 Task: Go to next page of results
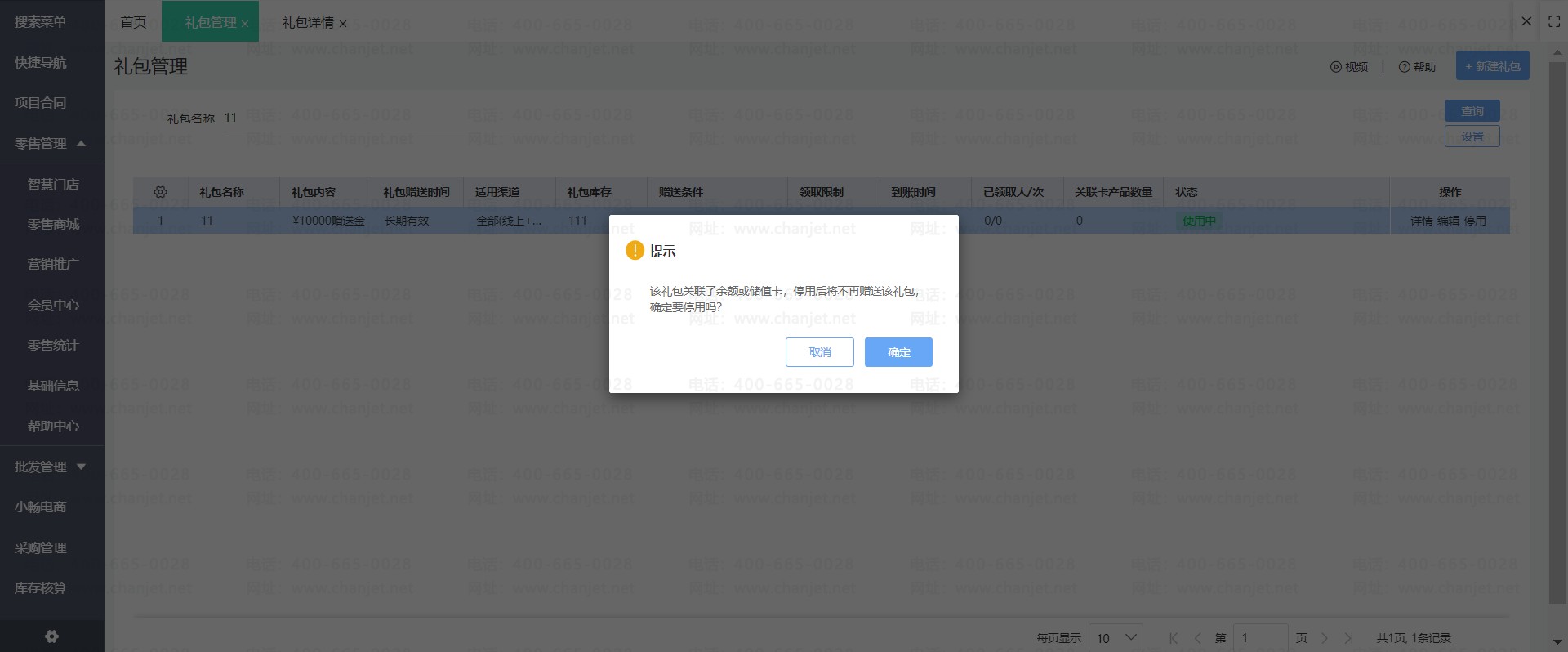point(1325,638)
